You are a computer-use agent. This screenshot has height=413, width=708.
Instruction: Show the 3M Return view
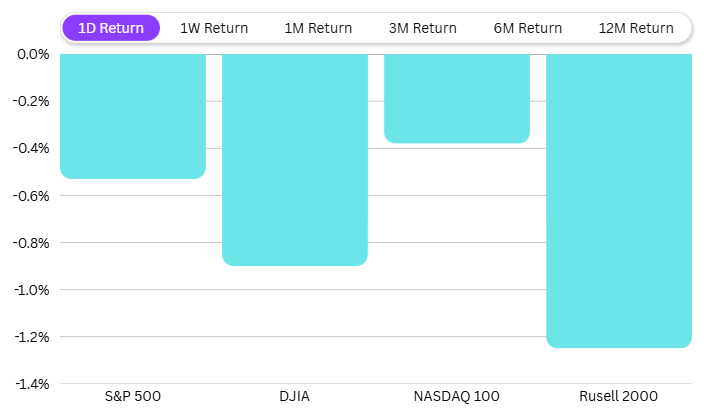423,28
